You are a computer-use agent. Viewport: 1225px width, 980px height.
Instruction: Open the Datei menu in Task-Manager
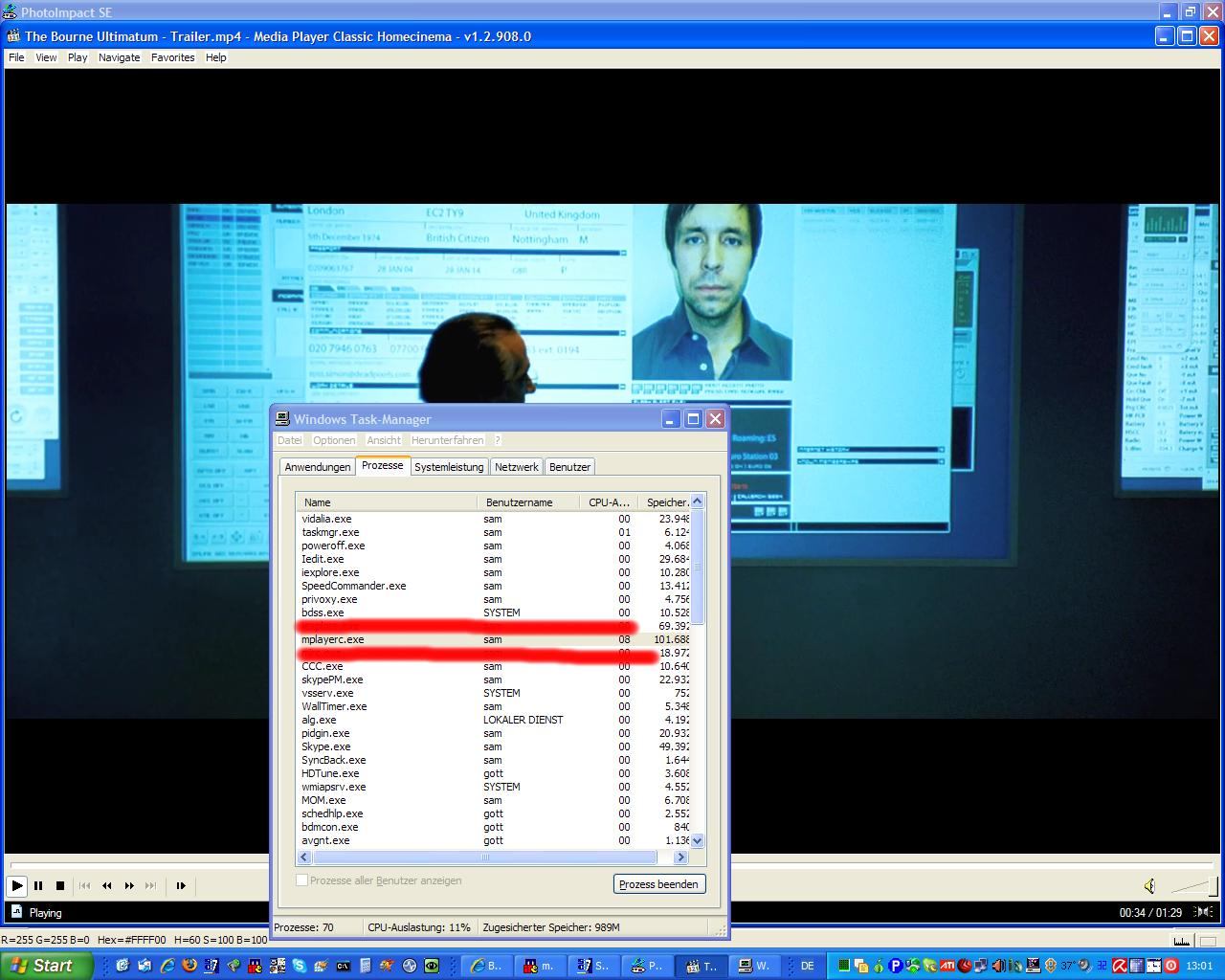[x=289, y=440]
